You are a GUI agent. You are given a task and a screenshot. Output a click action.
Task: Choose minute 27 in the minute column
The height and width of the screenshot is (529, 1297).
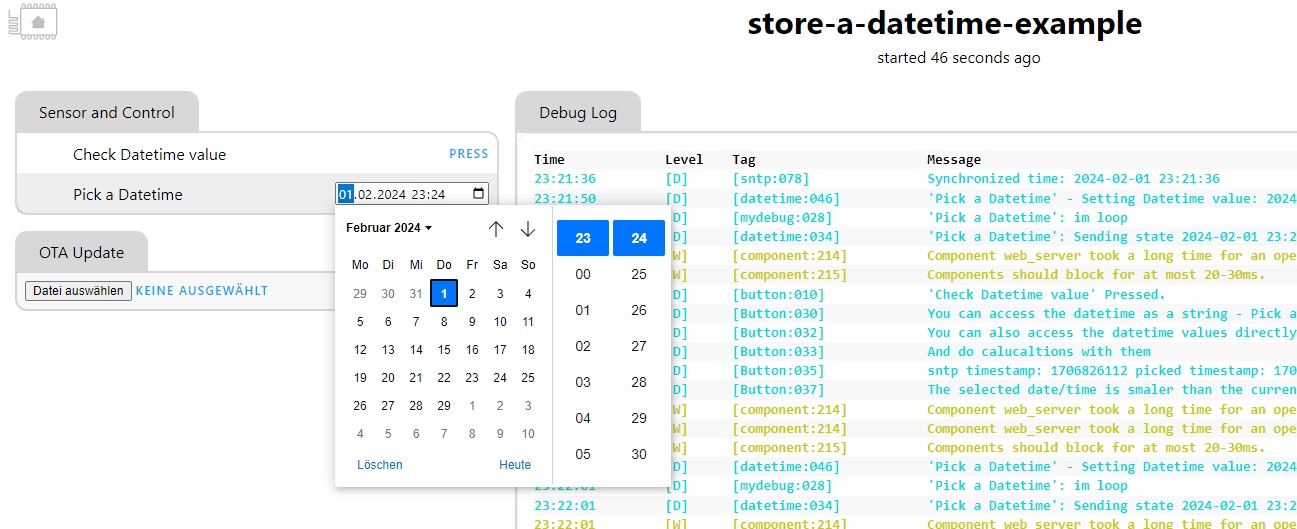tap(639, 346)
